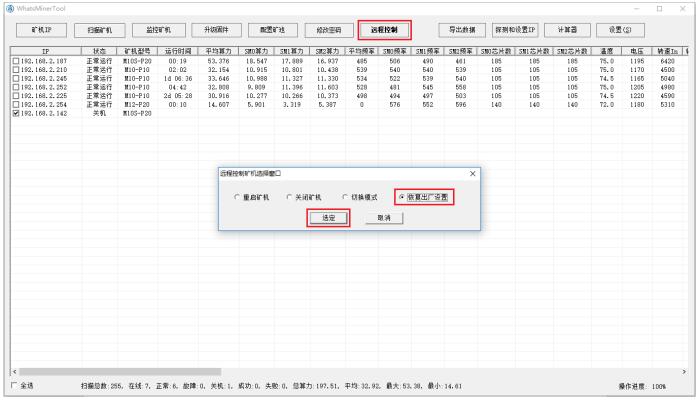Click the 操作进度 100% progress indicator
699x400 pixels.
[642, 386]
